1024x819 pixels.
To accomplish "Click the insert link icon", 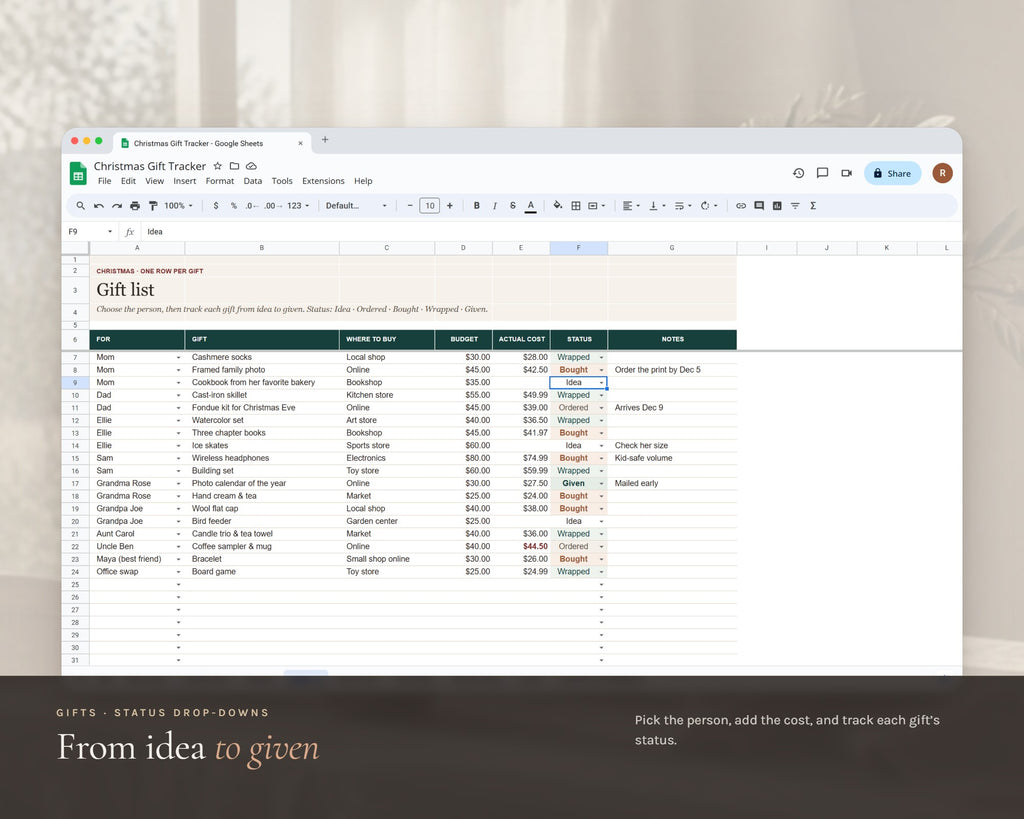I will 741,206.
